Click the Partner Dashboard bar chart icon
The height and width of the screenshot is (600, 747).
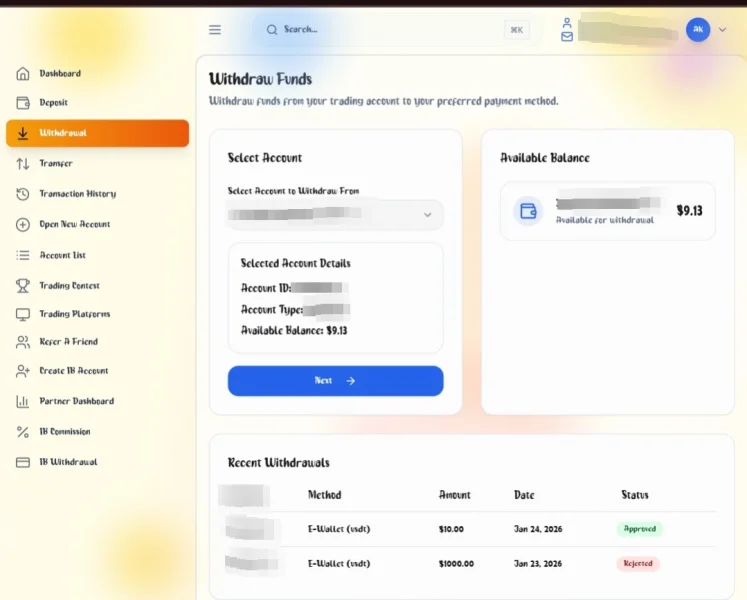pyautogui.click(x=22, y=401)
